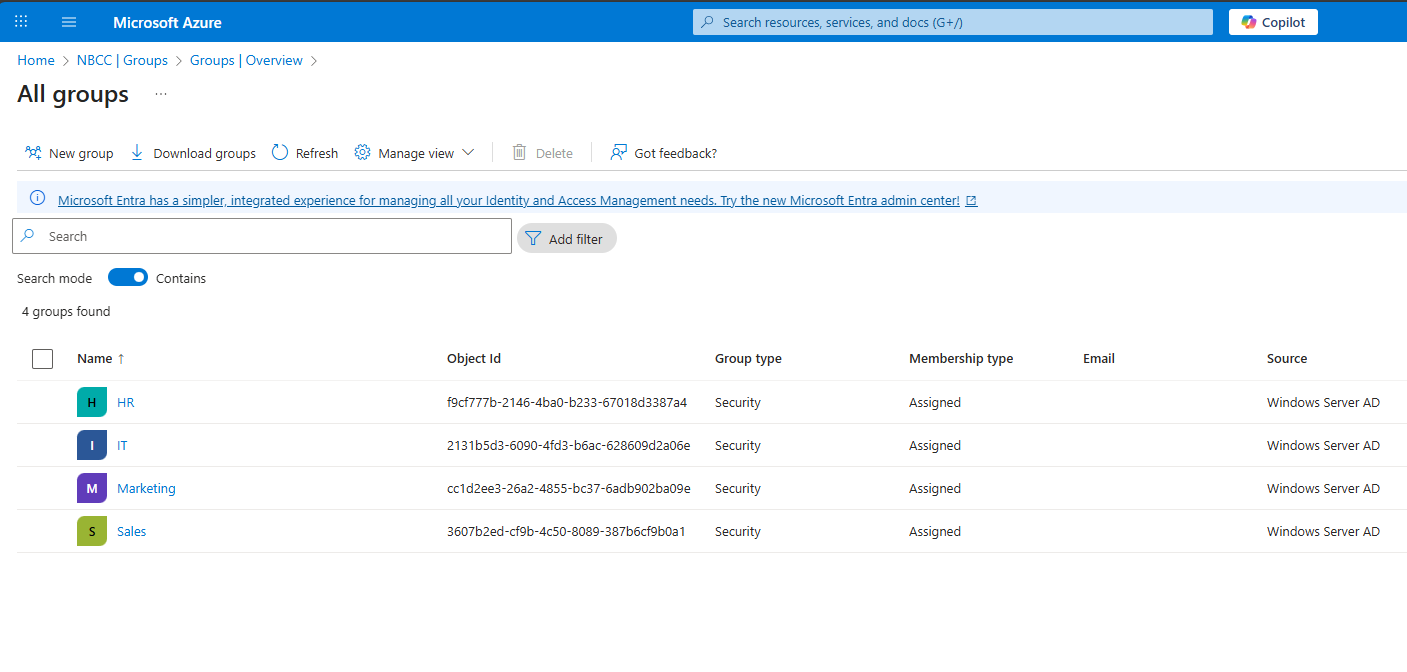Open the app launcher waffle icon
Viewport: 1407px width, 672px height.
click(21, 22)
